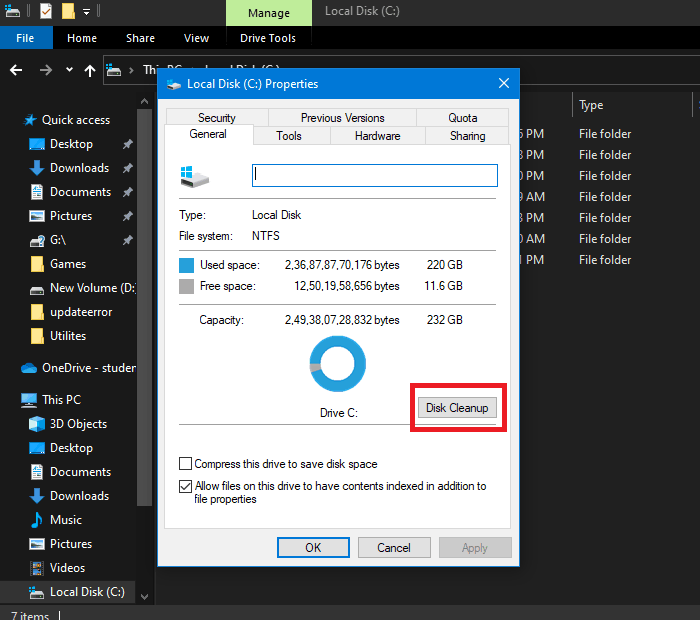Click the drive icon in address bar

[x=113, y=70]
